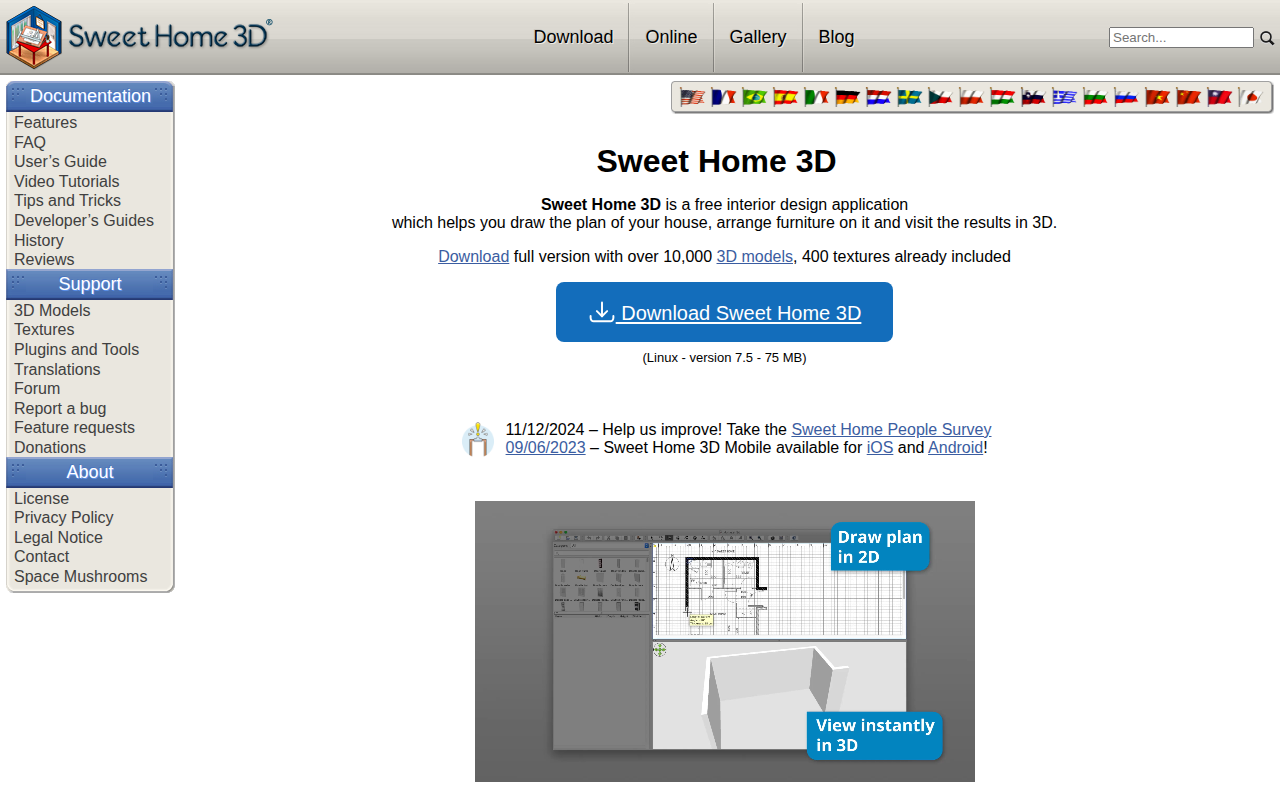Focus the Search input field
Image resolution: width=1280 pixels, height=800 pixels.
(x=1181, y=38)
